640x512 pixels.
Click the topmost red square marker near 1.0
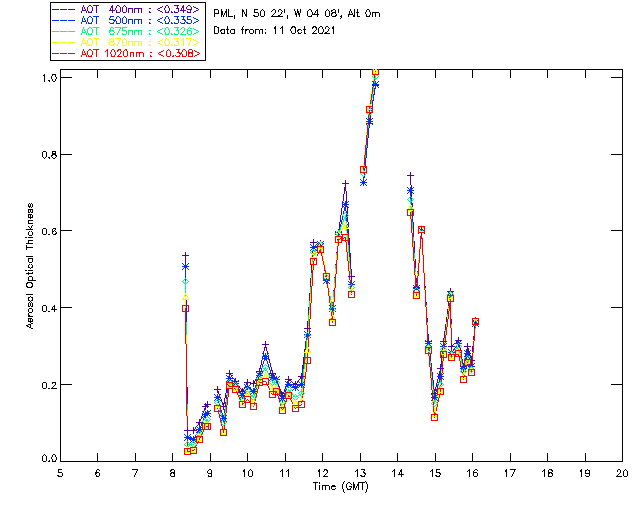click(376, 72)
